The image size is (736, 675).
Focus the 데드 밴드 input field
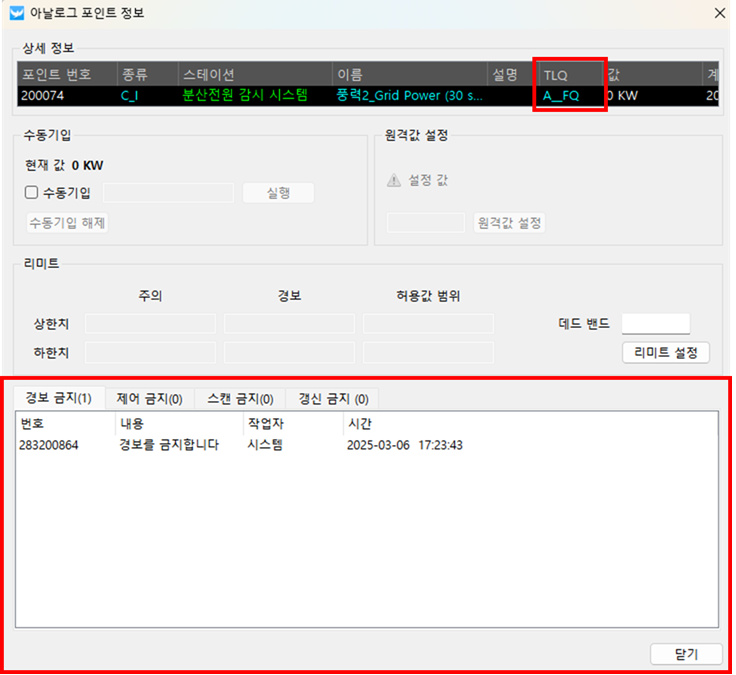click(x=656, y=323)
